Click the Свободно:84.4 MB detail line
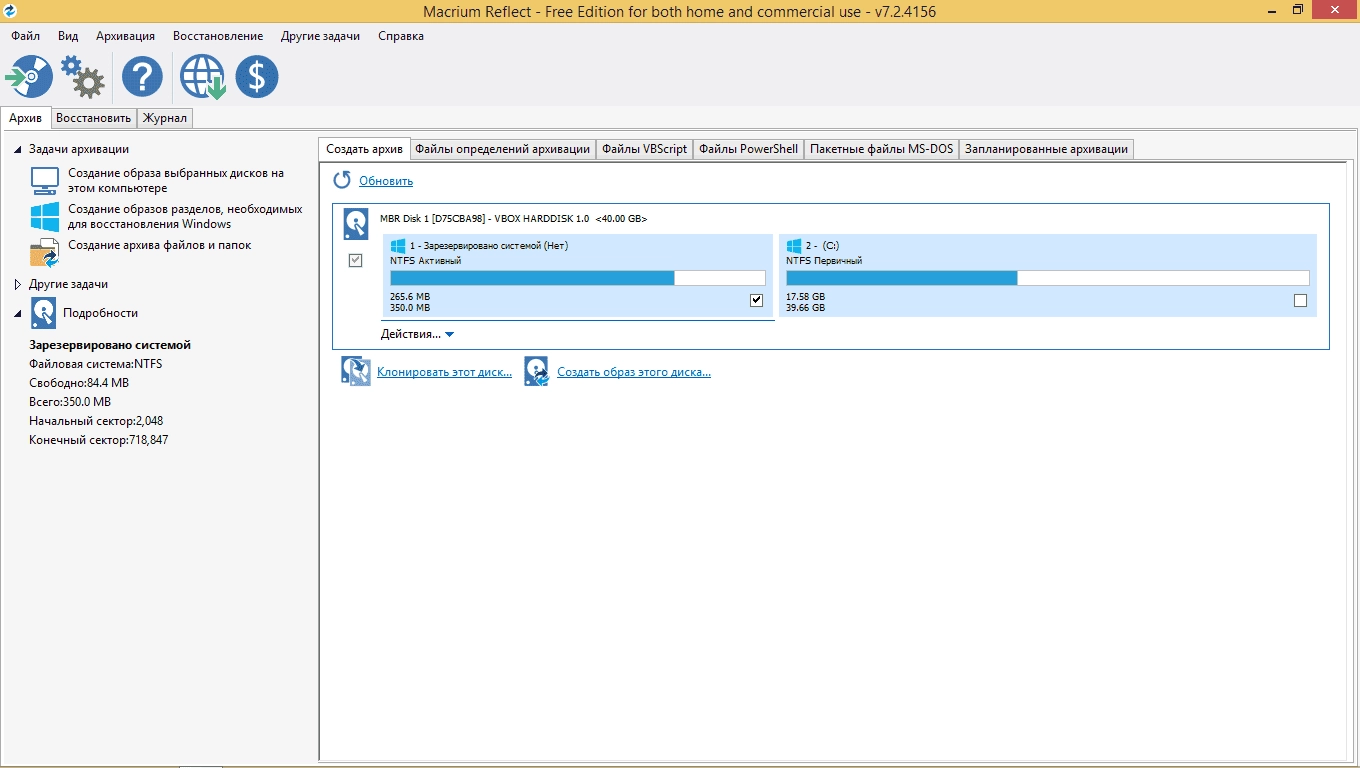Screen dimensions: 1360x768 [x=79, y=383]
